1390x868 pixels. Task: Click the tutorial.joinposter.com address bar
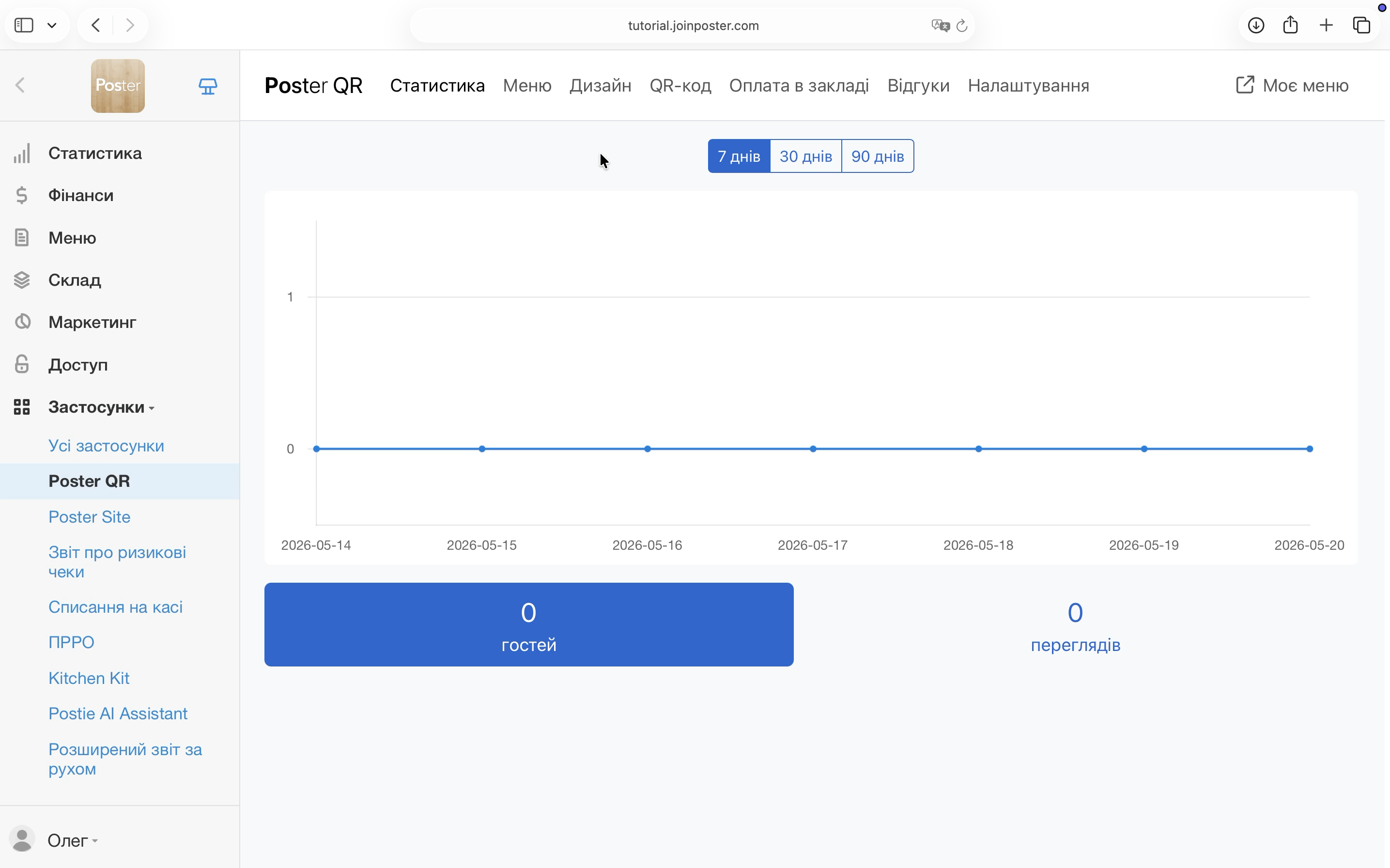693,25
